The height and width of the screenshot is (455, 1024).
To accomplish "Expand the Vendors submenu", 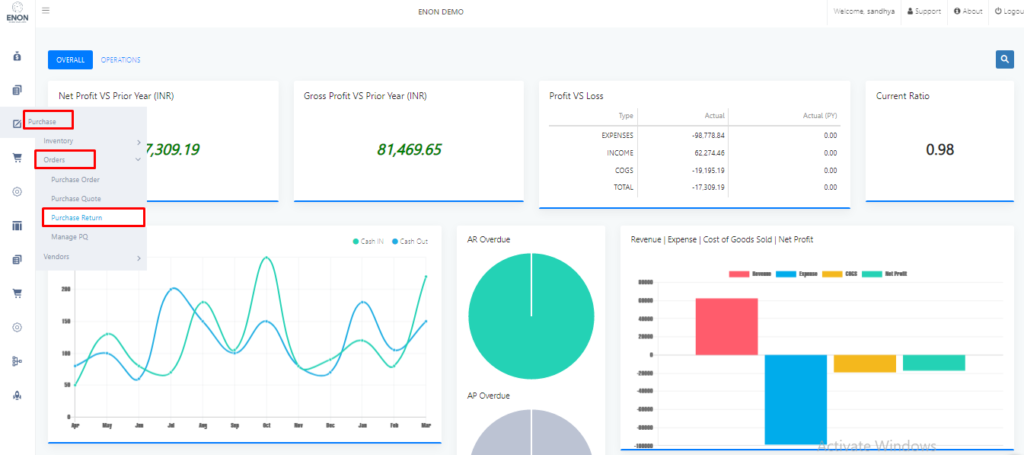I will (91, 257).
